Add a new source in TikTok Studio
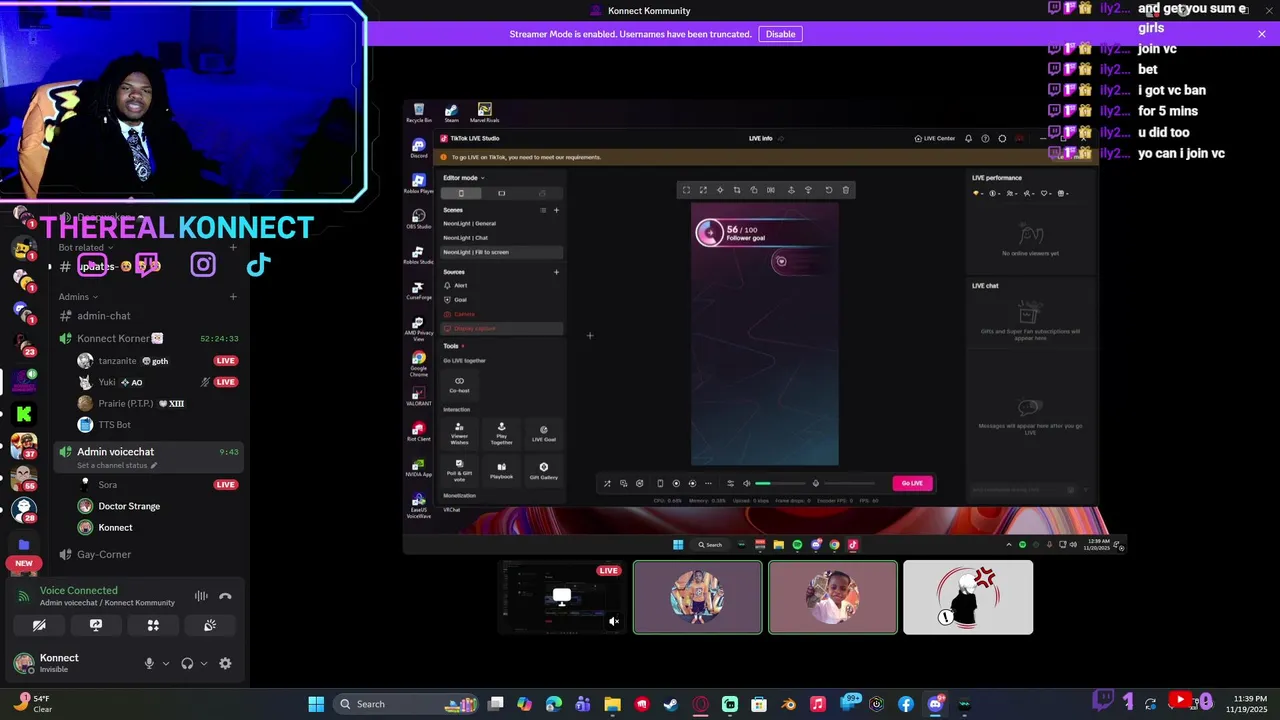 click(557, 272)
